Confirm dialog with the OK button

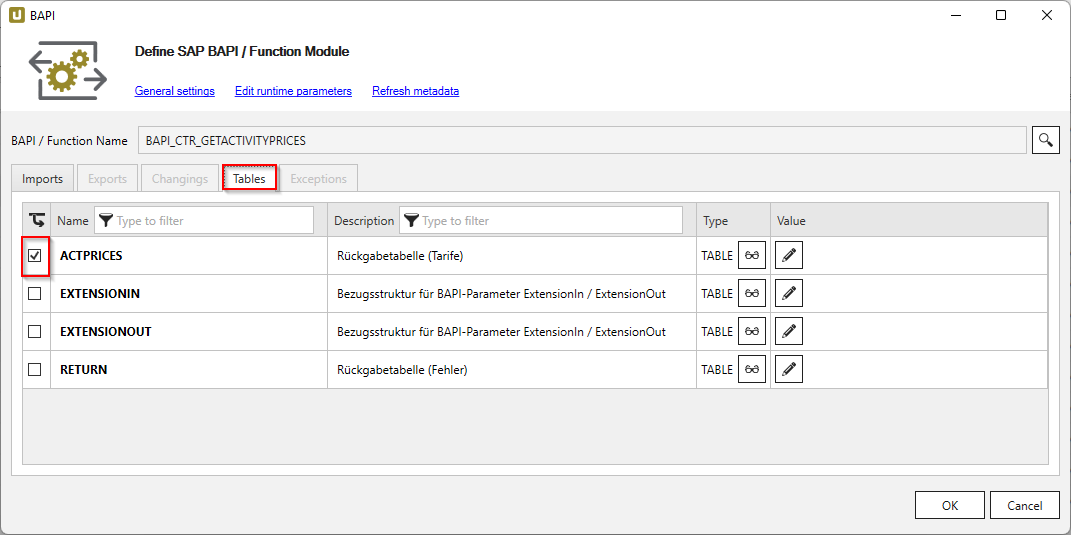click(x=949, y=505)
